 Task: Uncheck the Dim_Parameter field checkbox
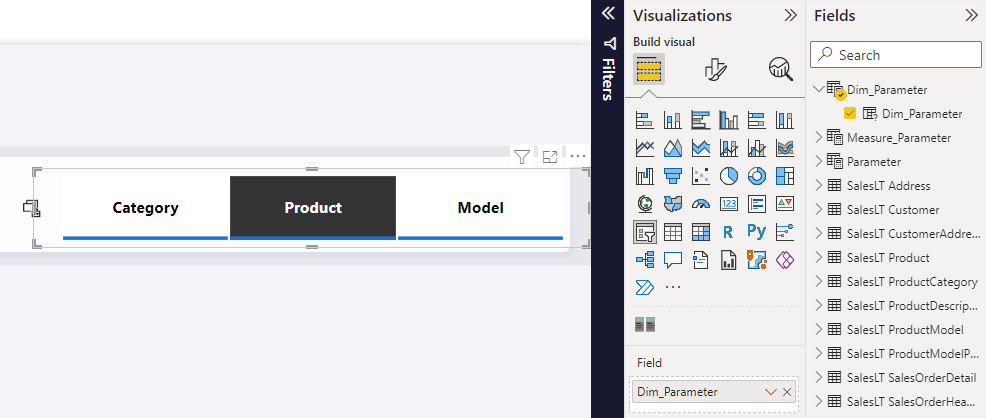pos(850,114)
